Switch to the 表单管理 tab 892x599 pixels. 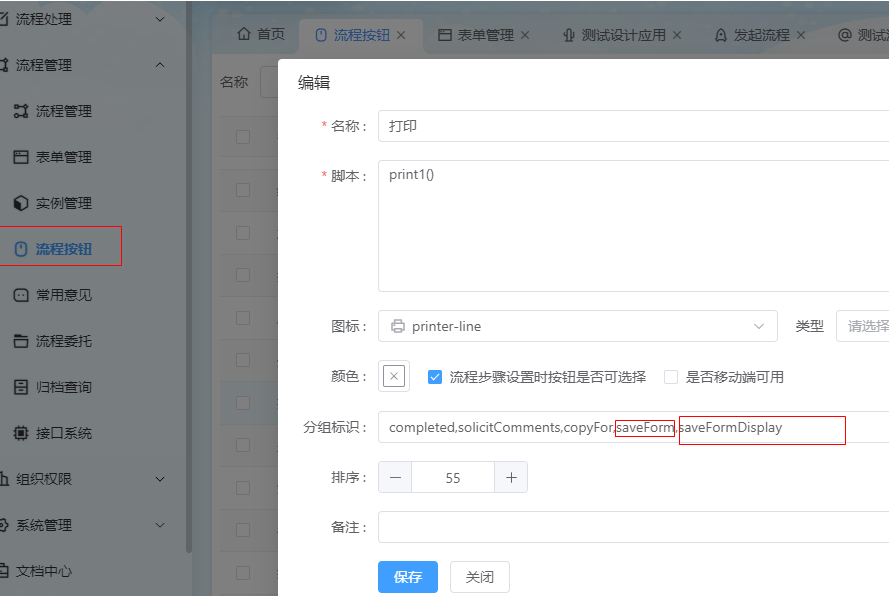484,35
